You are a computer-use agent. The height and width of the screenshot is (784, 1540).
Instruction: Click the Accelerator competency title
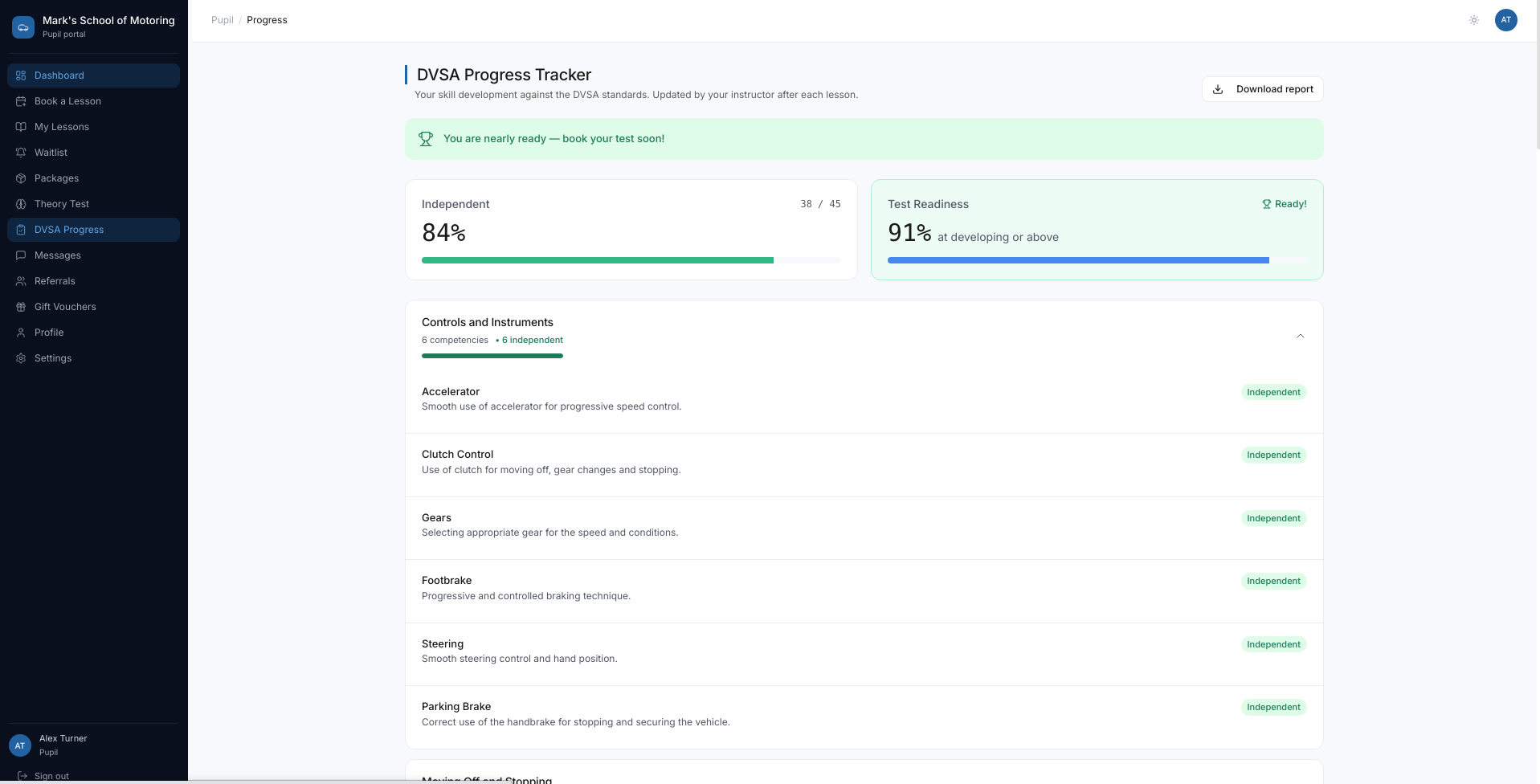coord(451,392)
